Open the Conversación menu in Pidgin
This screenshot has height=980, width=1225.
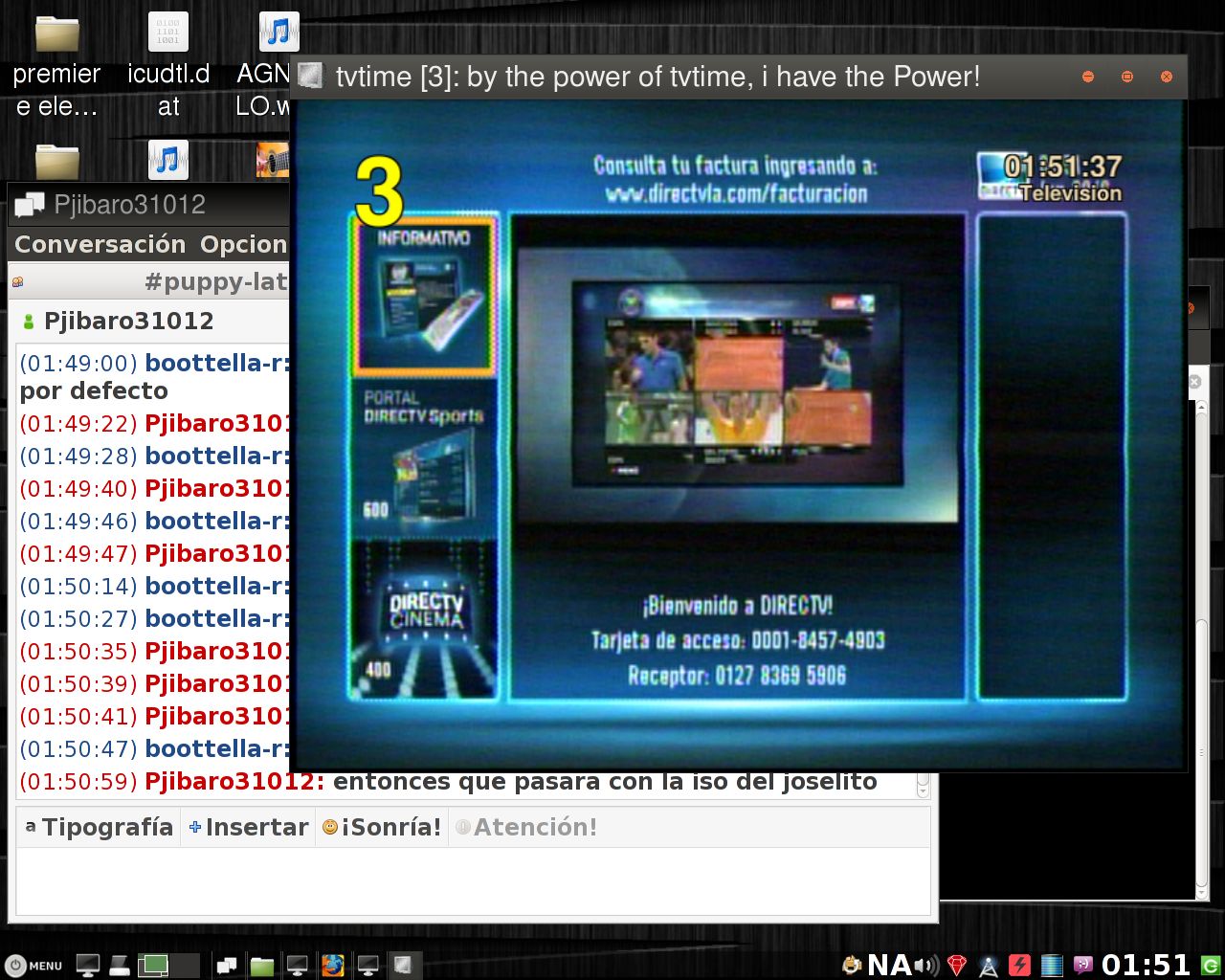click(100, 245)
